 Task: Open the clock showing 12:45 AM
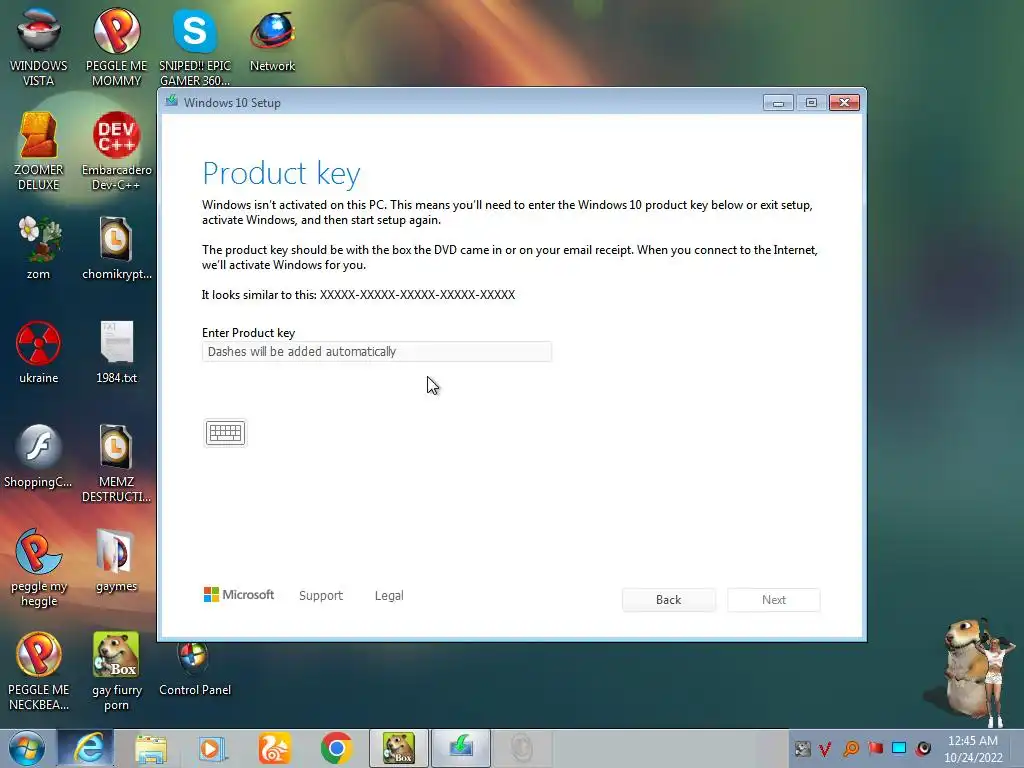[973, 749]
